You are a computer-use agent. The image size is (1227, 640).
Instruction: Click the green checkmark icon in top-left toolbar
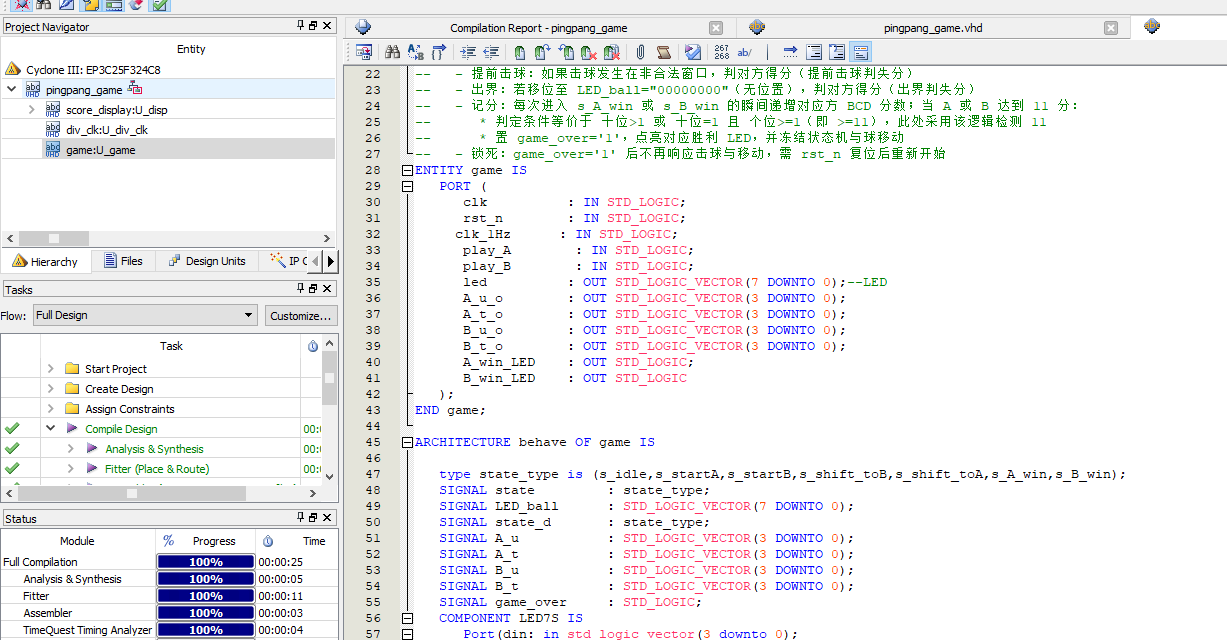click(x=160, y=4)
